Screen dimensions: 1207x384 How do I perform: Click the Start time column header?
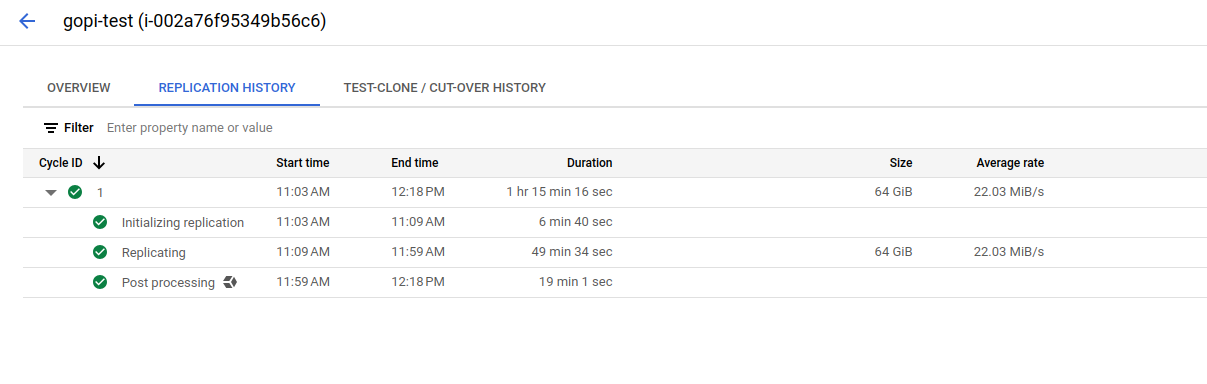click(303, 163)
